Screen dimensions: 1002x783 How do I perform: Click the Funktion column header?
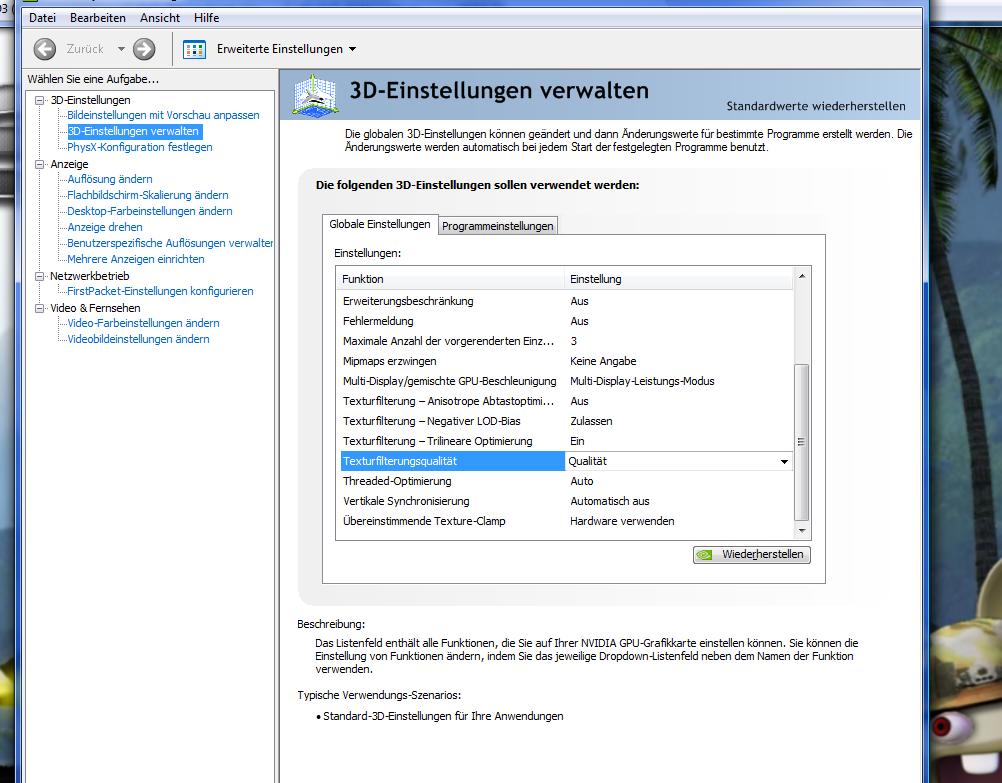(451, 279)
